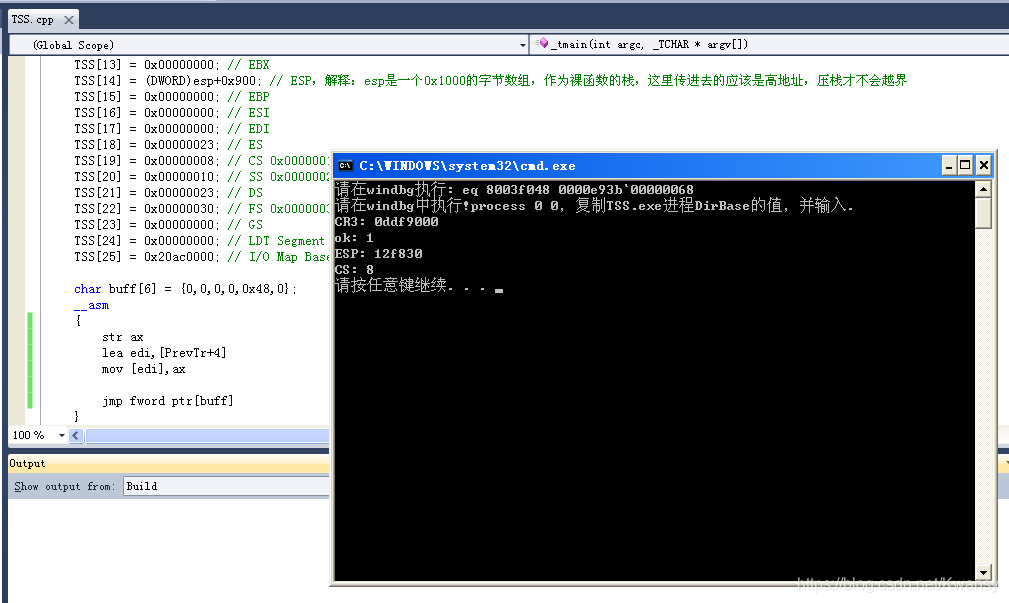The image size is (1009, 603).
Task: Click the line TSS[22] = 0x00000030 FS
Action: pos(201,209)
